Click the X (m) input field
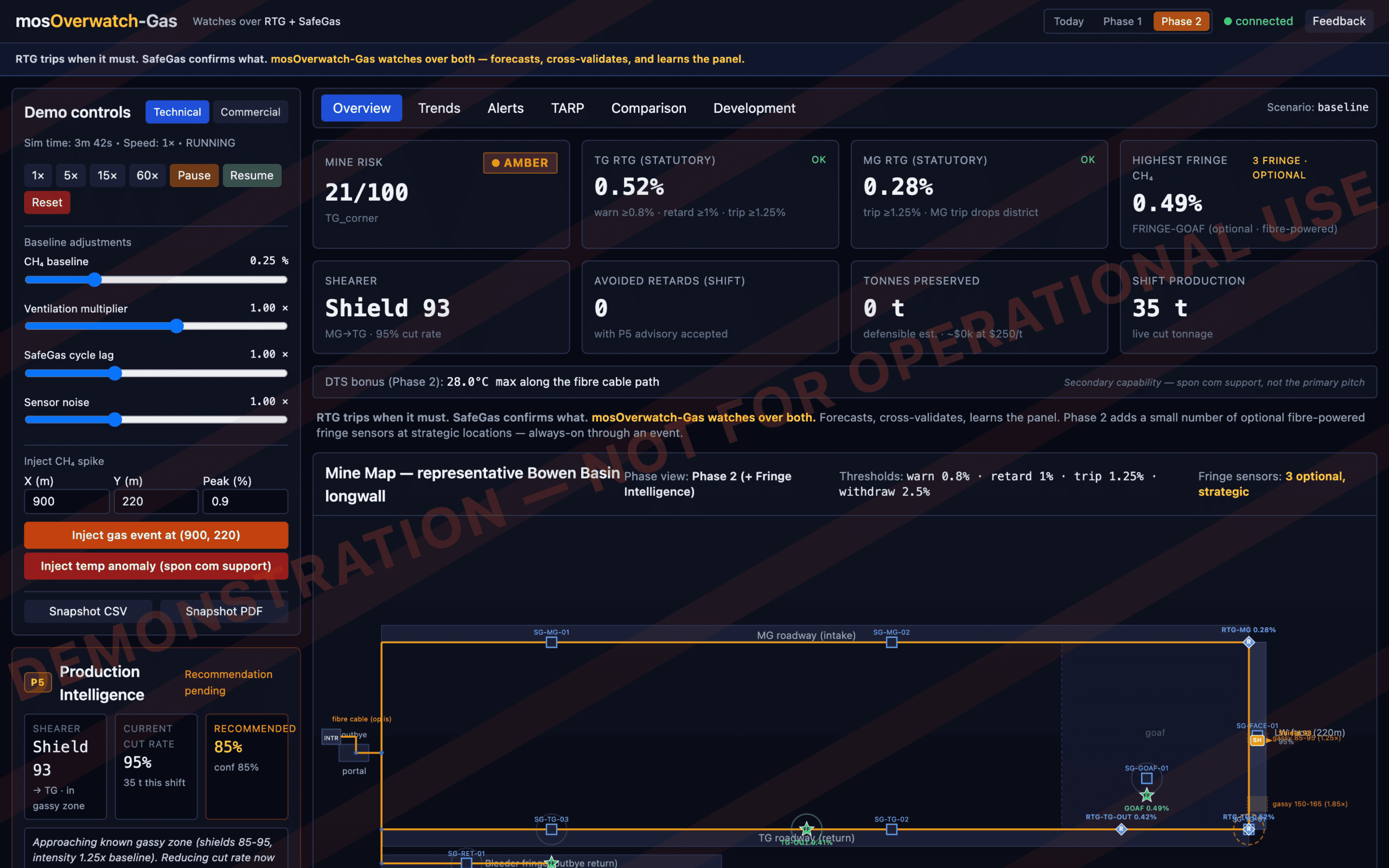The width and height of the screenshot is (1389, 868). pyautogui.click(x=67, y=502)
